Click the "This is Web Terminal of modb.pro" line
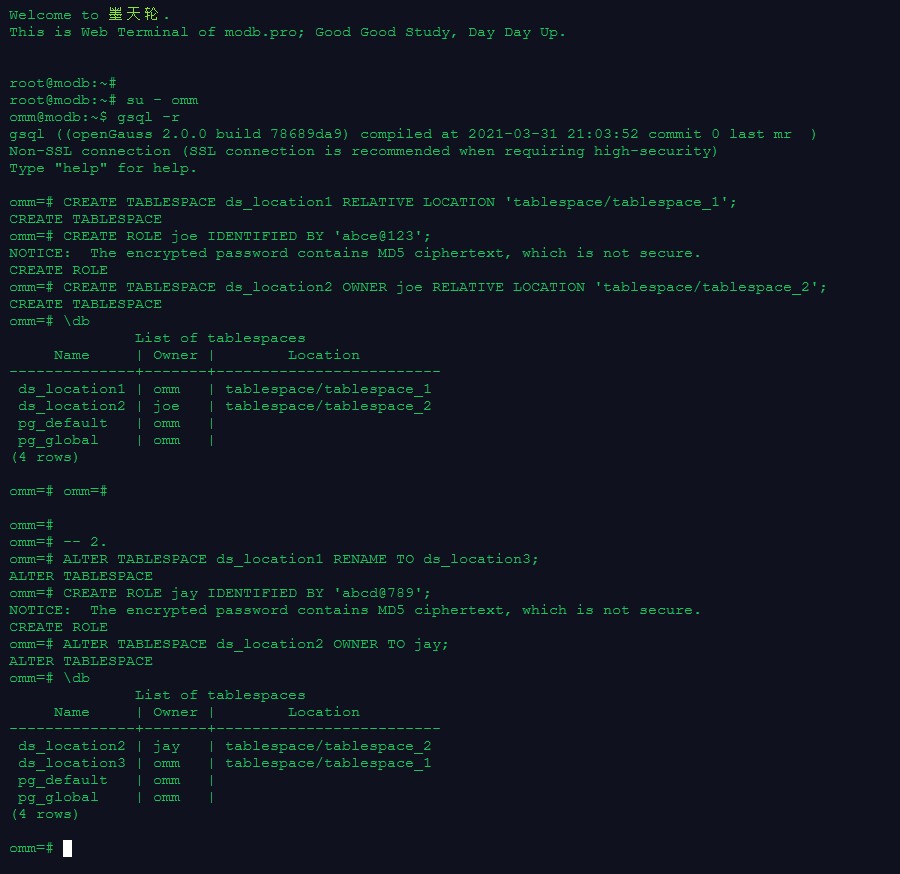This screenshot has width=900, height=874. click(287, 32)
